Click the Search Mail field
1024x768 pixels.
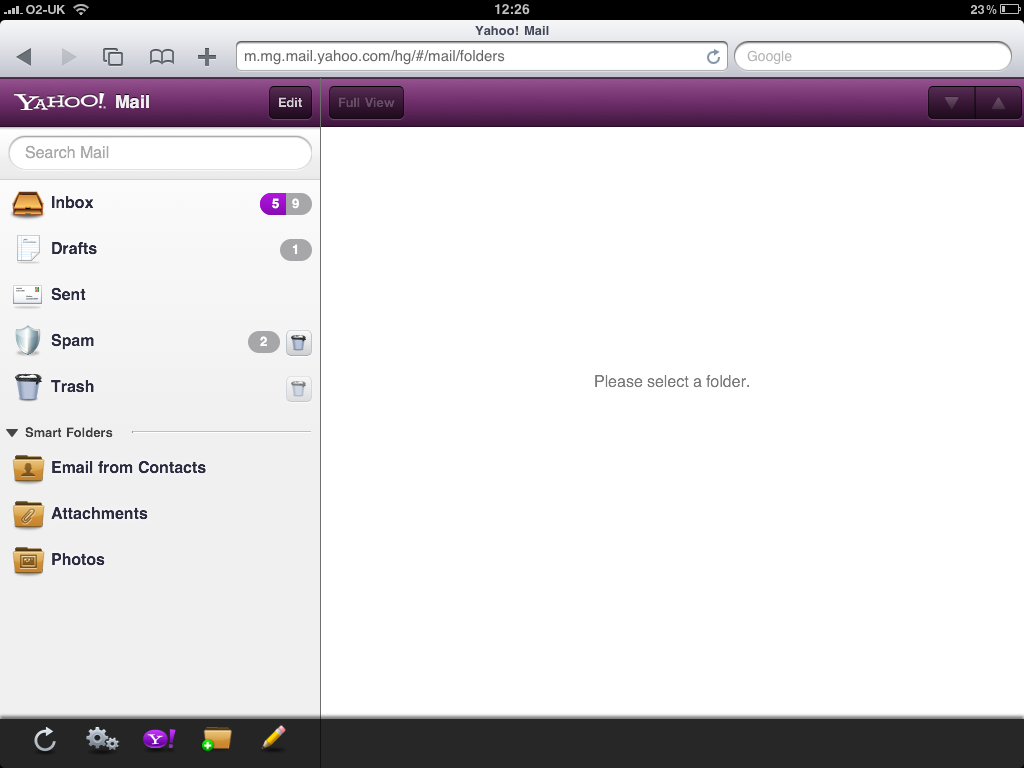[160, 153]
